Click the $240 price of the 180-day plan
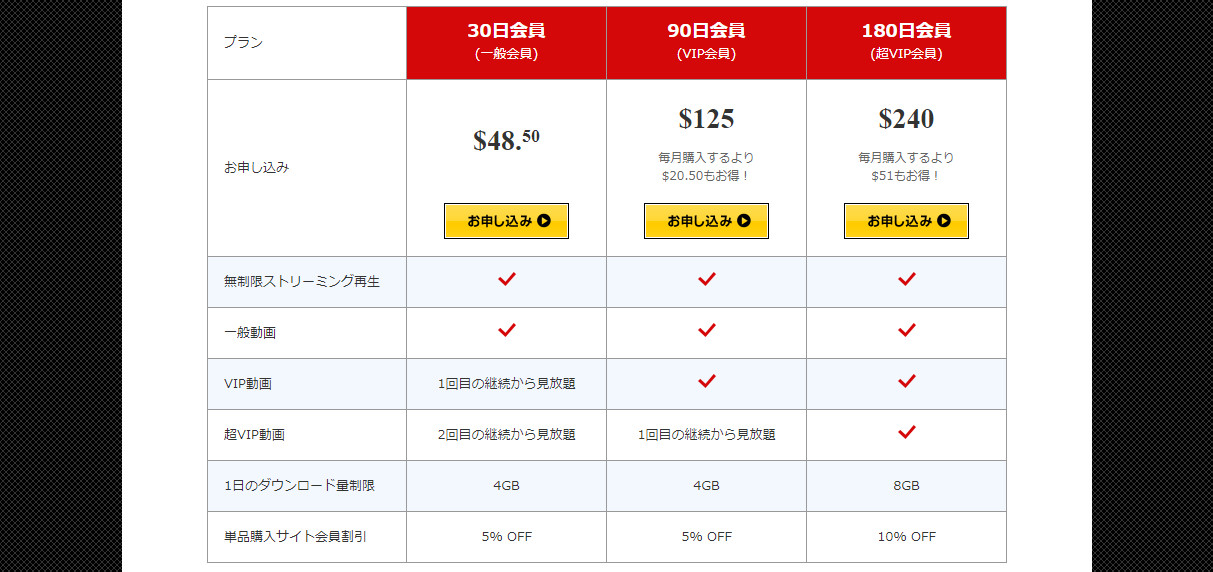Viewport: 1213px width, 572px height. tap(906, 119)
